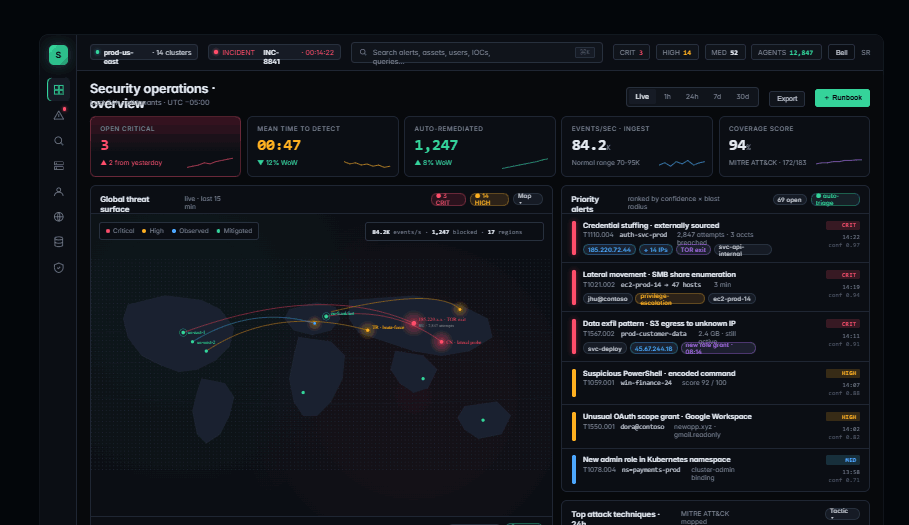Select the Live time range tab
The image size is (909, 525).
tap(642, 97)
